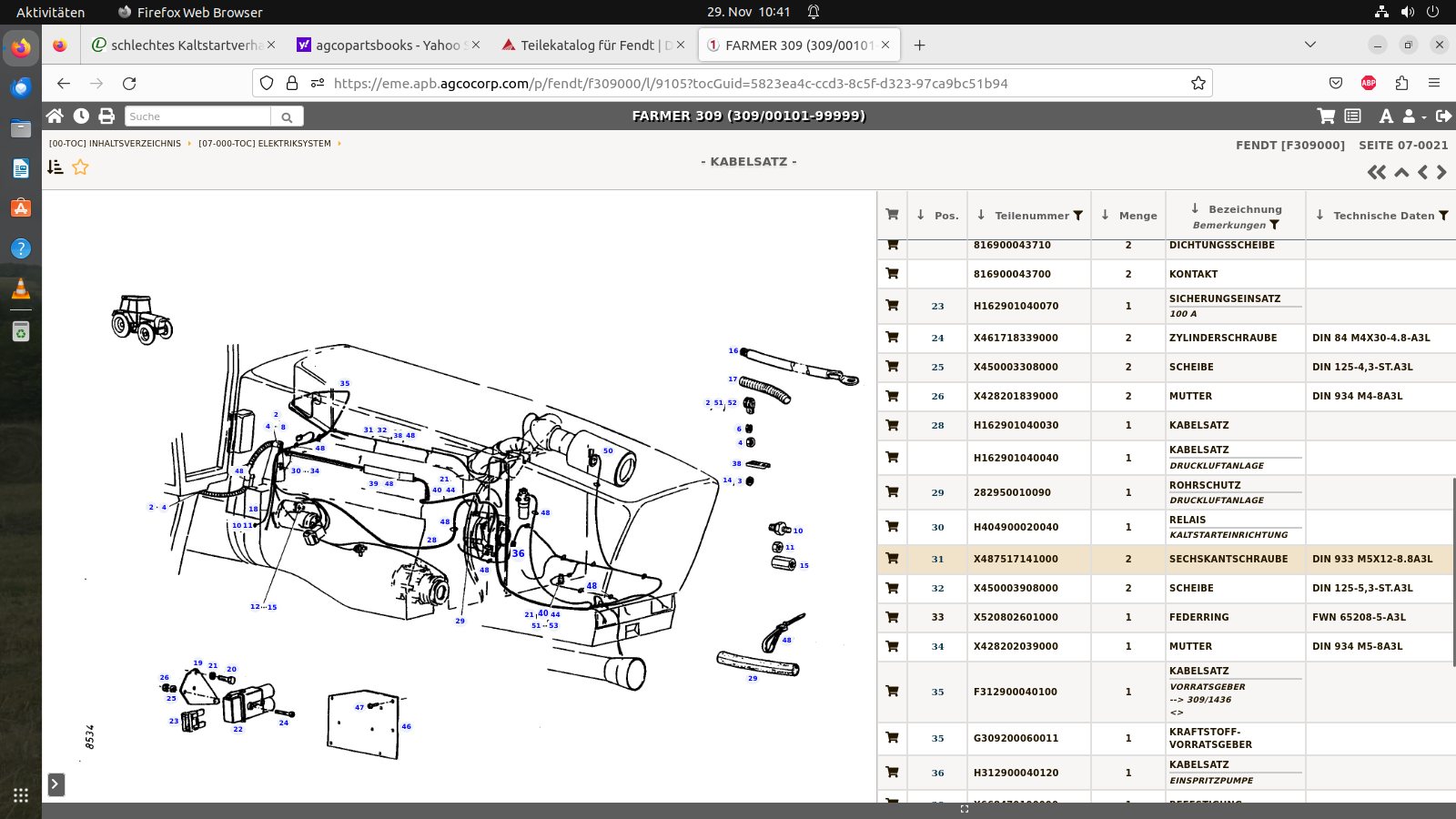Print the page via printer icon

coord(106,116)
